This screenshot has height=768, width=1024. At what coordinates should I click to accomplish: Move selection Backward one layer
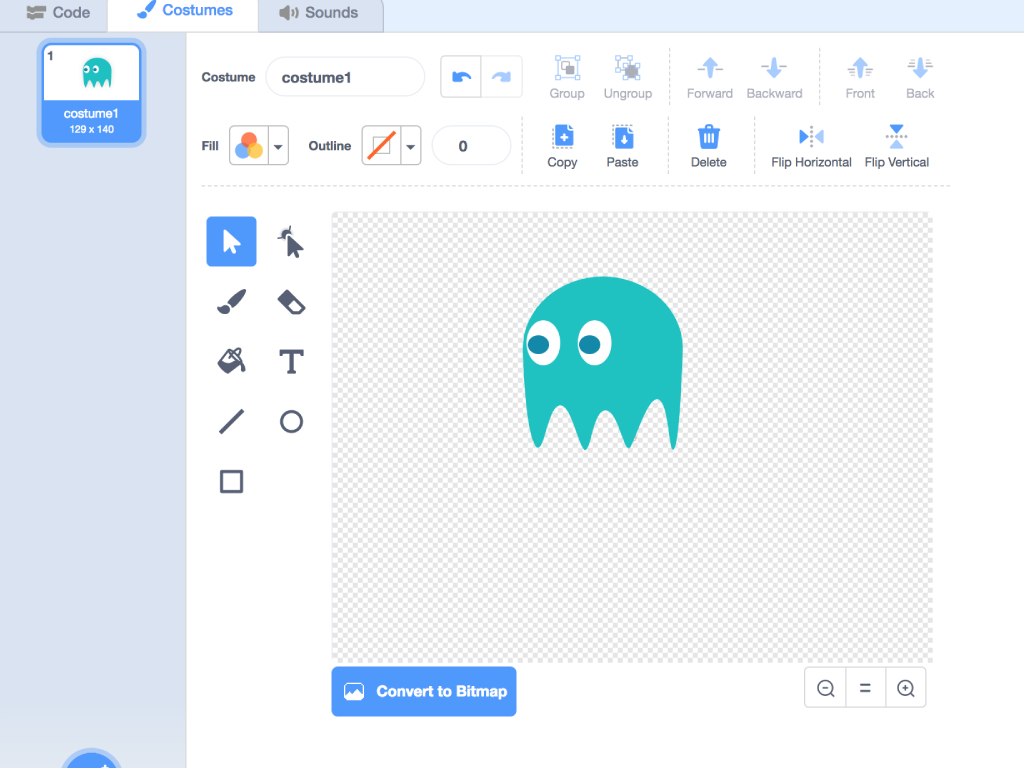[x=774, y=77]
